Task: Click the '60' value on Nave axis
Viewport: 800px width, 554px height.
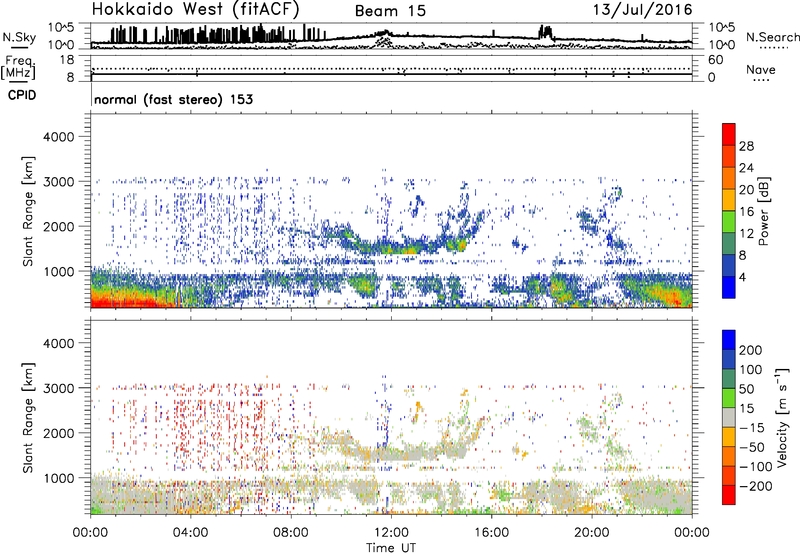Action: click(x=715, y=60)
